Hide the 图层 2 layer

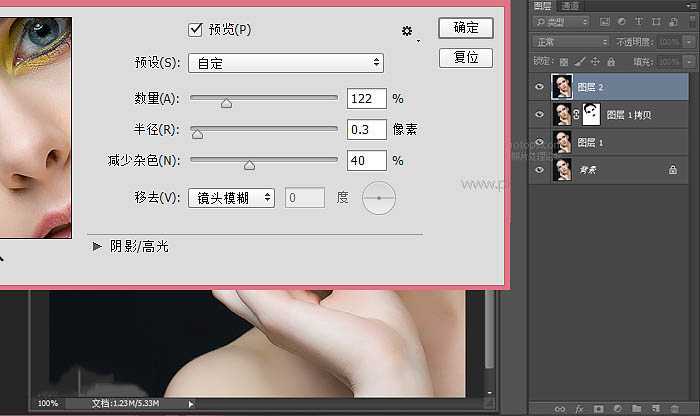point(540,88)
